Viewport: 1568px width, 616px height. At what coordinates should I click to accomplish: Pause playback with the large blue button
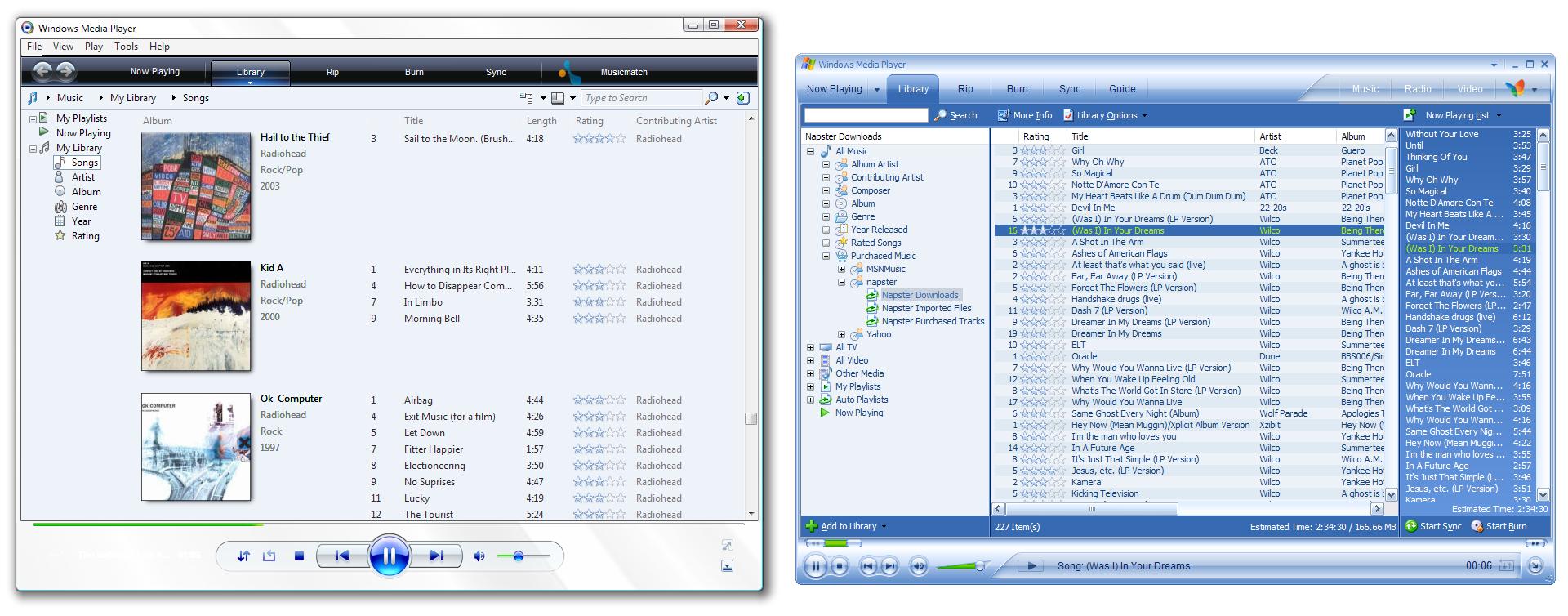[x=389, y=556]
